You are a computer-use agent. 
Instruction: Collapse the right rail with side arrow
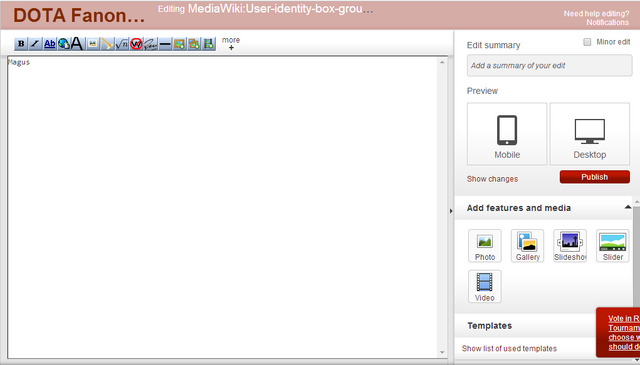click(x=451, y=211)
